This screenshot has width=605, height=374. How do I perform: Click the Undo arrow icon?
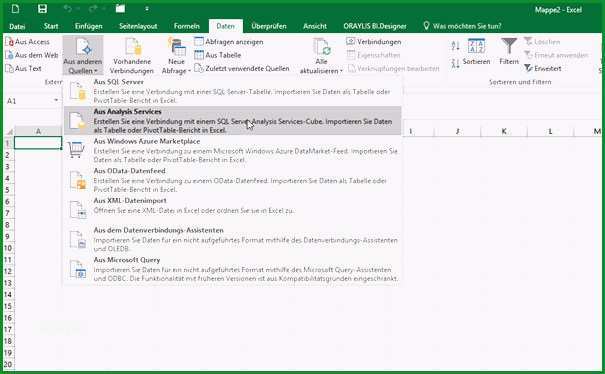click(68, 9)
